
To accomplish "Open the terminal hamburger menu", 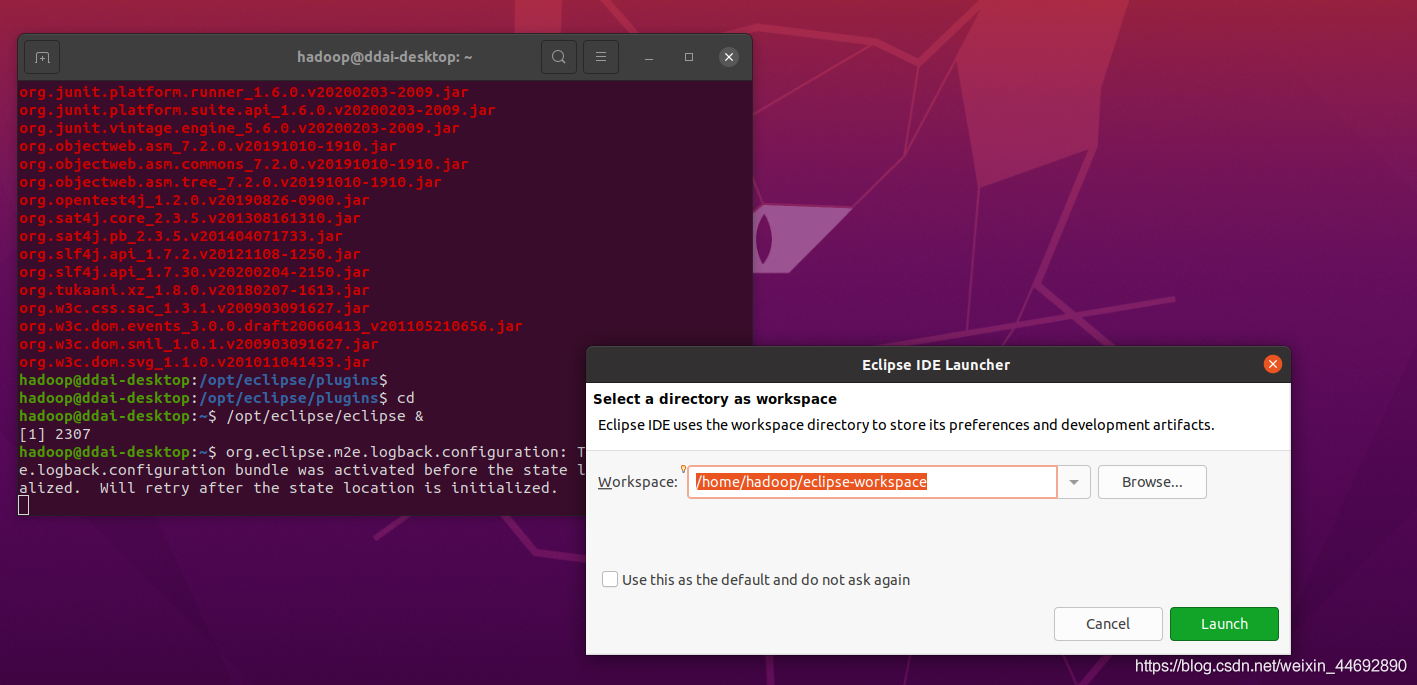I will click(x=600, y=57).
